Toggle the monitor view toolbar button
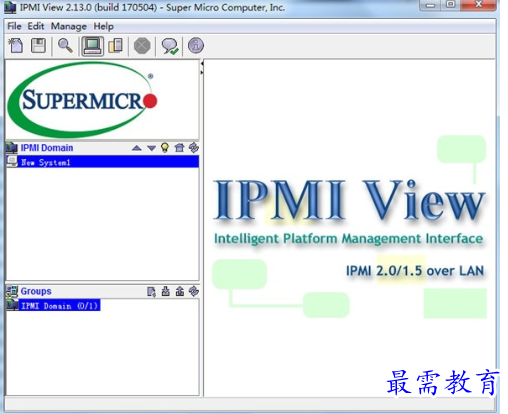The height and width of the screenshot is (414, 508). (x=92, y=46)
